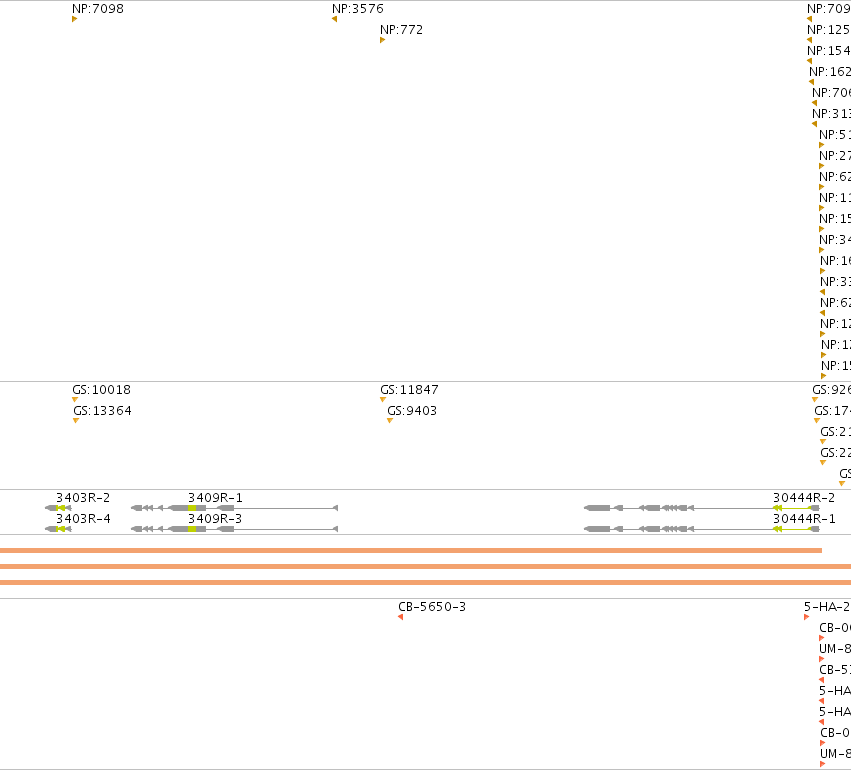Click the lowest orange span bar
This screenshot has height=770, width=851.
tap(426, 583)
